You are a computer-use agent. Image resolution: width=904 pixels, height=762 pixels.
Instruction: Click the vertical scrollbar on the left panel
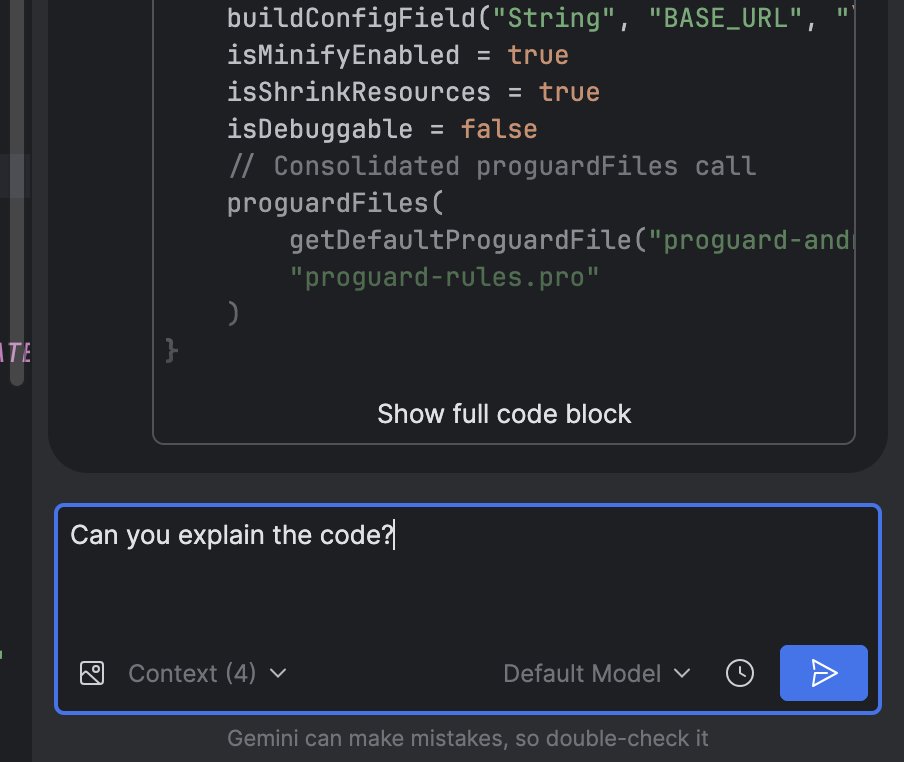tap(16, 200)
